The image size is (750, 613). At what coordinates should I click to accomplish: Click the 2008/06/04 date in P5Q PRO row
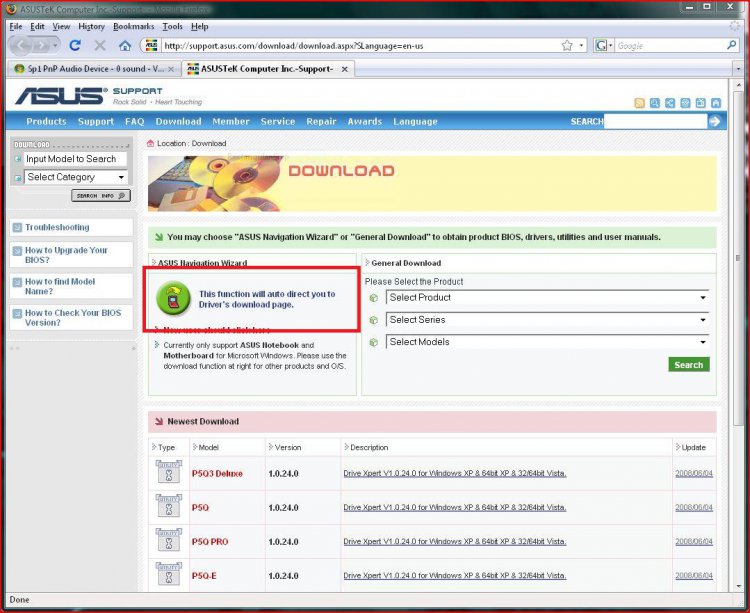[x=694, y=541]
